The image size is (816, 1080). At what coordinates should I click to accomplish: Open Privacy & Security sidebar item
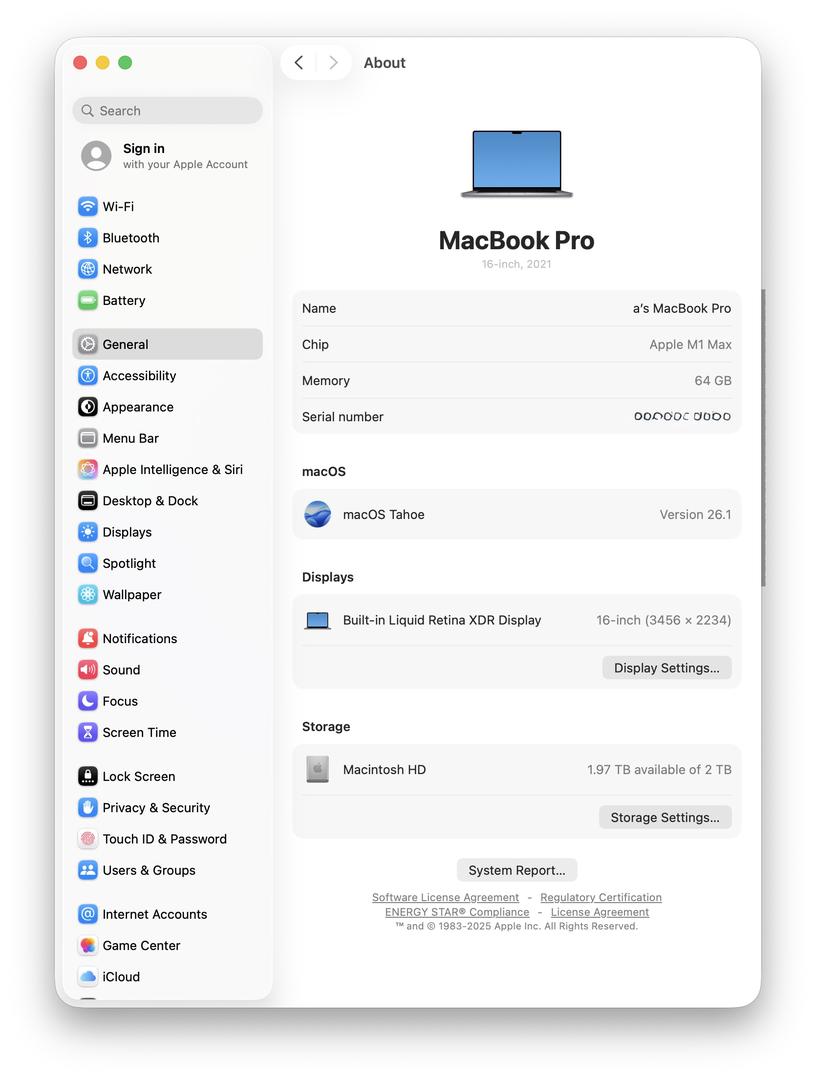(x=156, y=808)
